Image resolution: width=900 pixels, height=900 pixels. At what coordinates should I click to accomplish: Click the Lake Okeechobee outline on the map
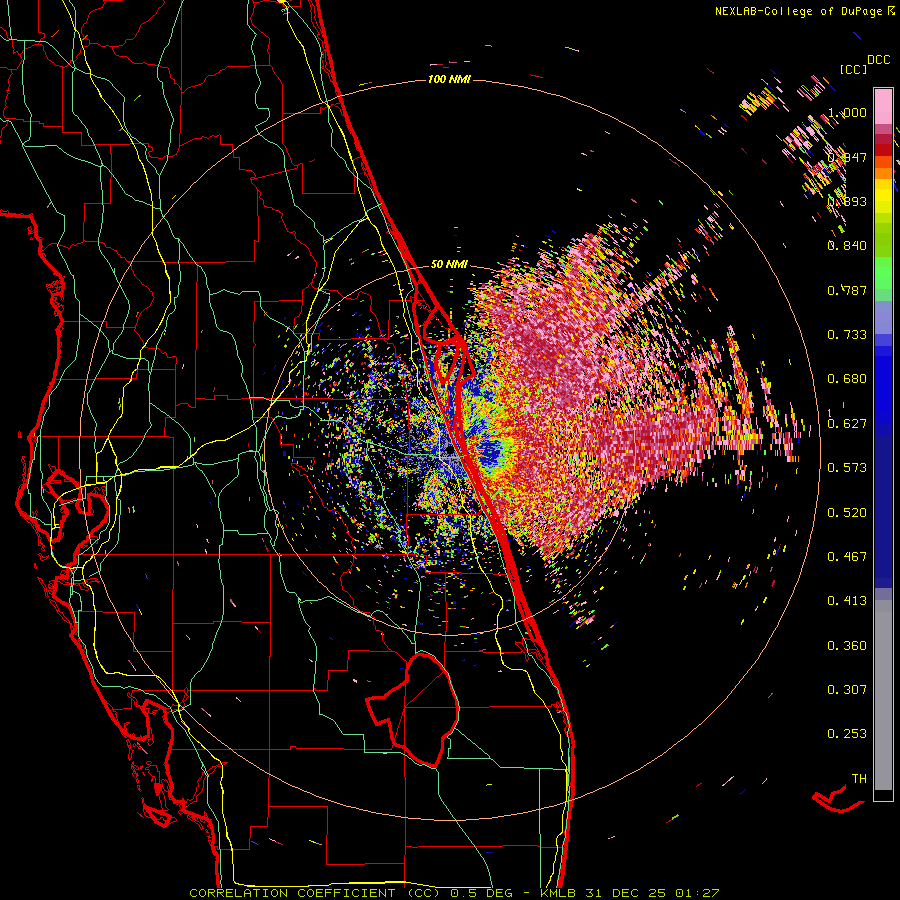(413, 709)
